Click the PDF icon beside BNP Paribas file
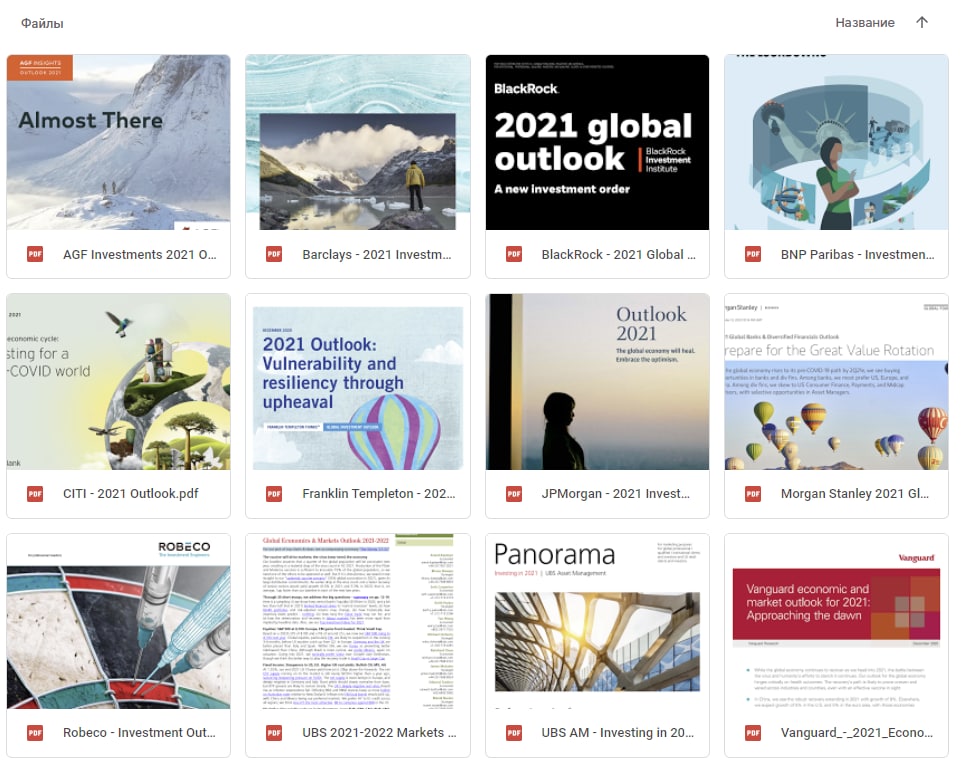 [x=753, y=255]
